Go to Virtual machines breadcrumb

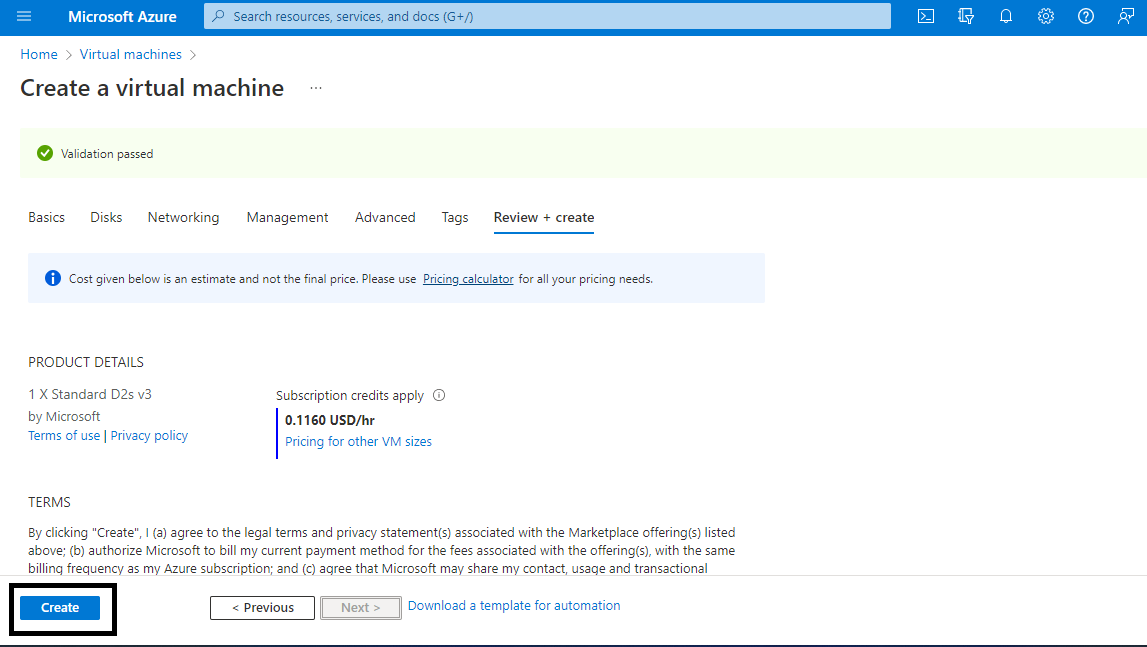(130, 54)
